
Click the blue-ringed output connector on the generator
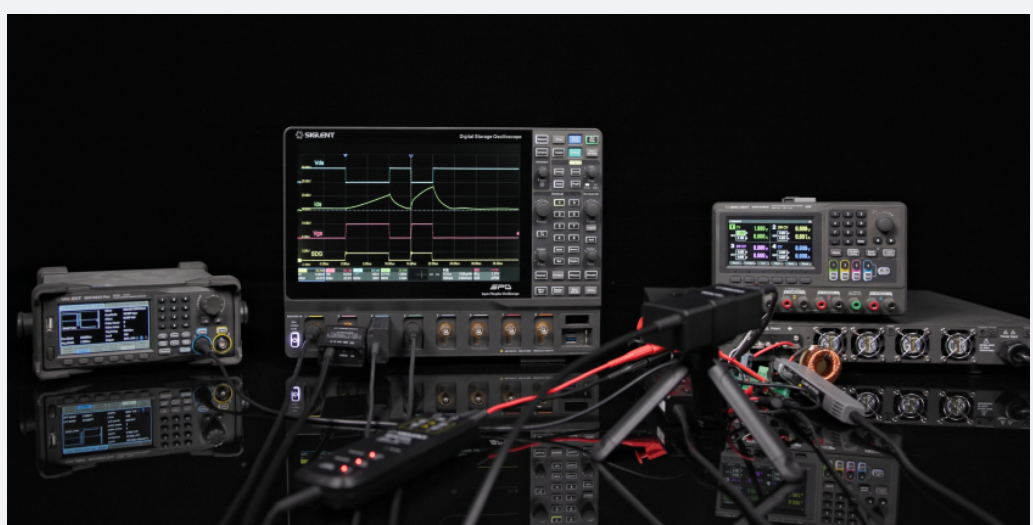(x=202, y=343)
